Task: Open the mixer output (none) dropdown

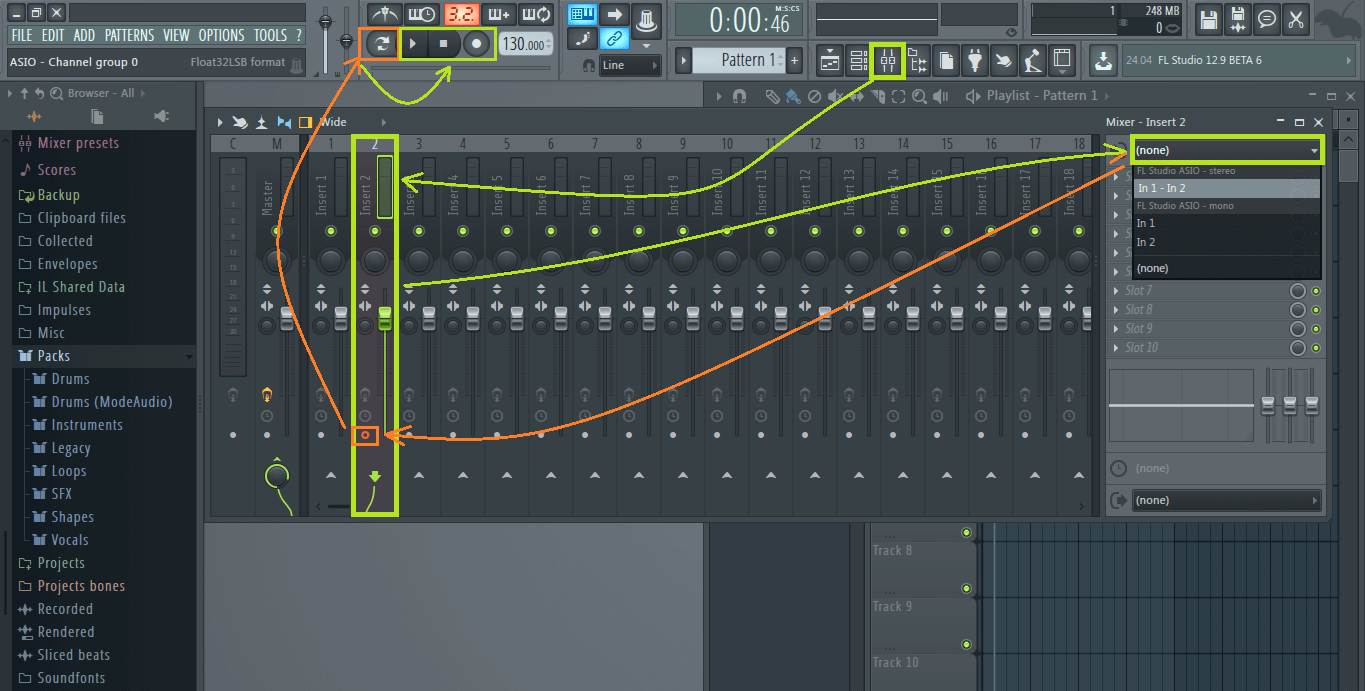Action: tap(1226, 500)
